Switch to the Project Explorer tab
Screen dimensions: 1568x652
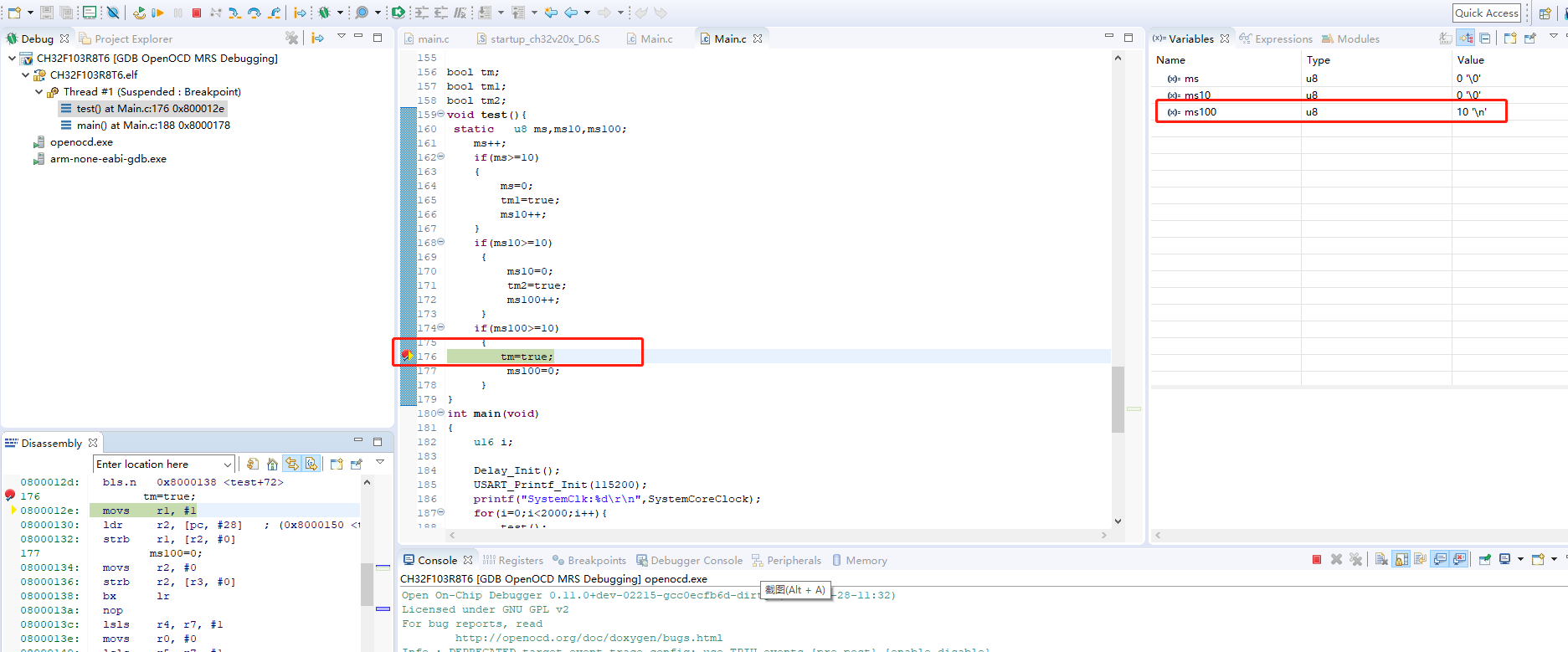click(126, 39)
